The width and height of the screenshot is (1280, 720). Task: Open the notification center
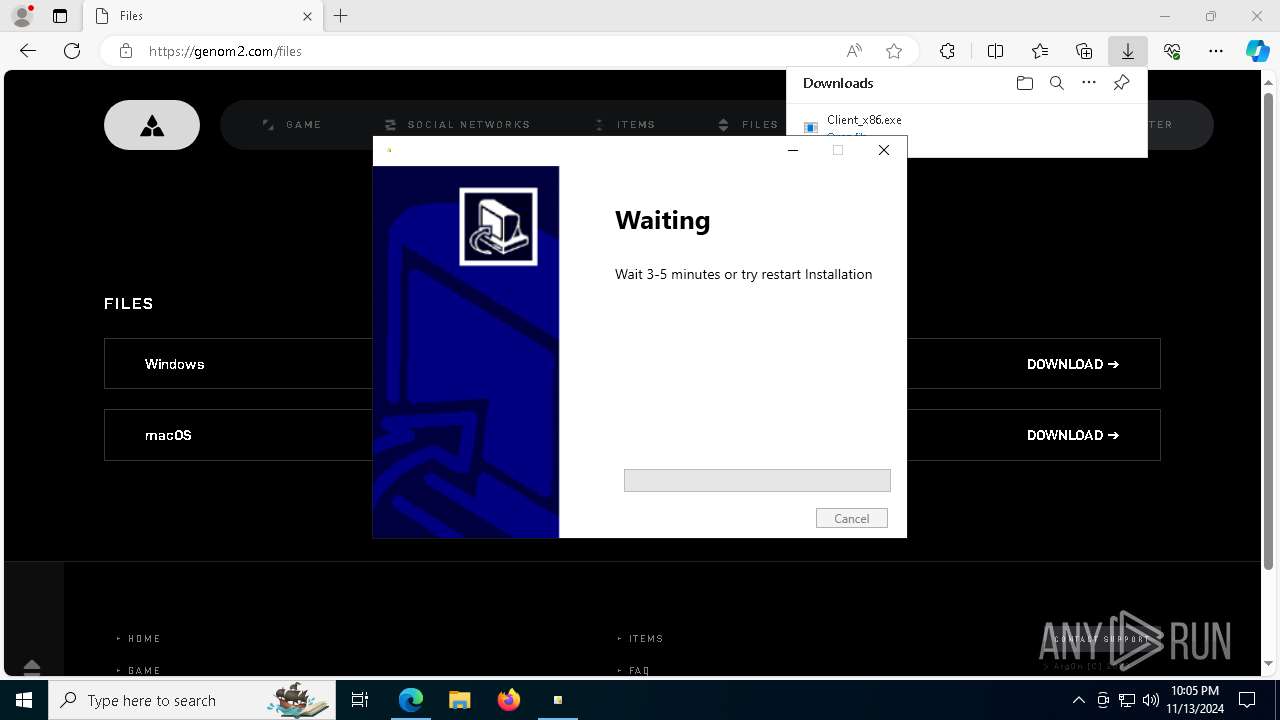1248,700
